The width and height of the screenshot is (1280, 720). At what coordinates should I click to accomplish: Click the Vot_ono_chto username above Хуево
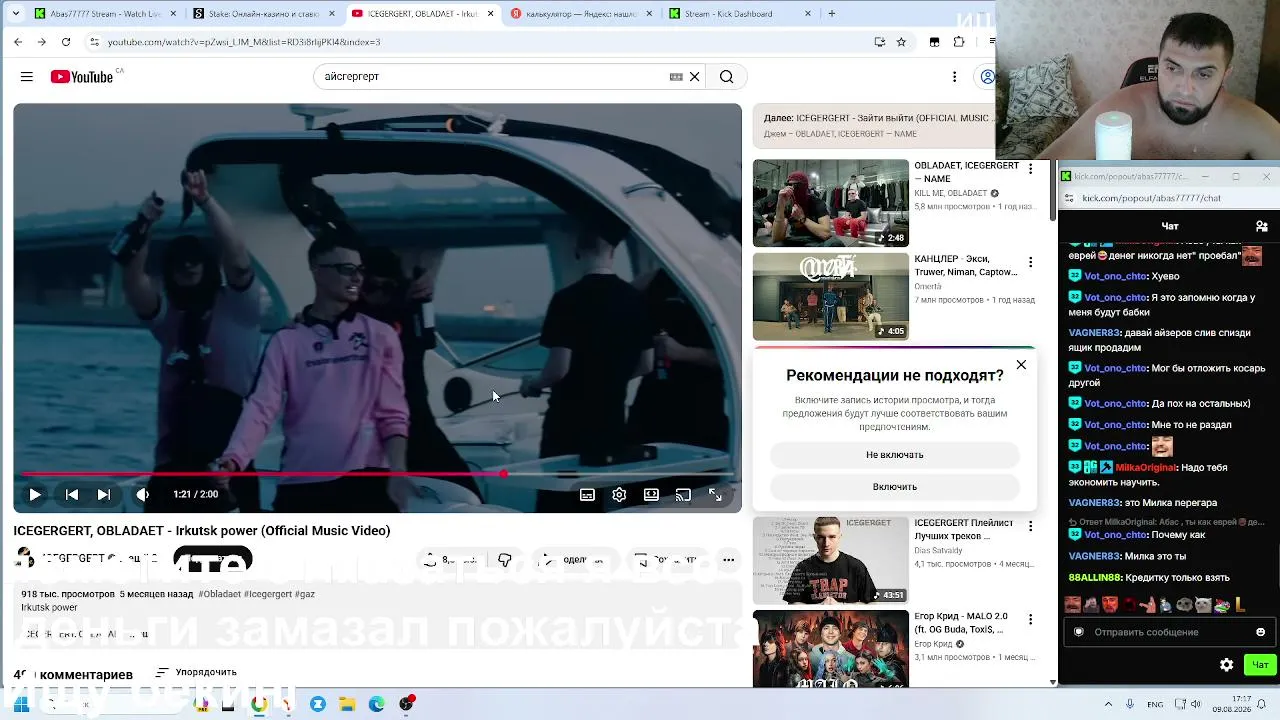click(x=1115, y=276)
